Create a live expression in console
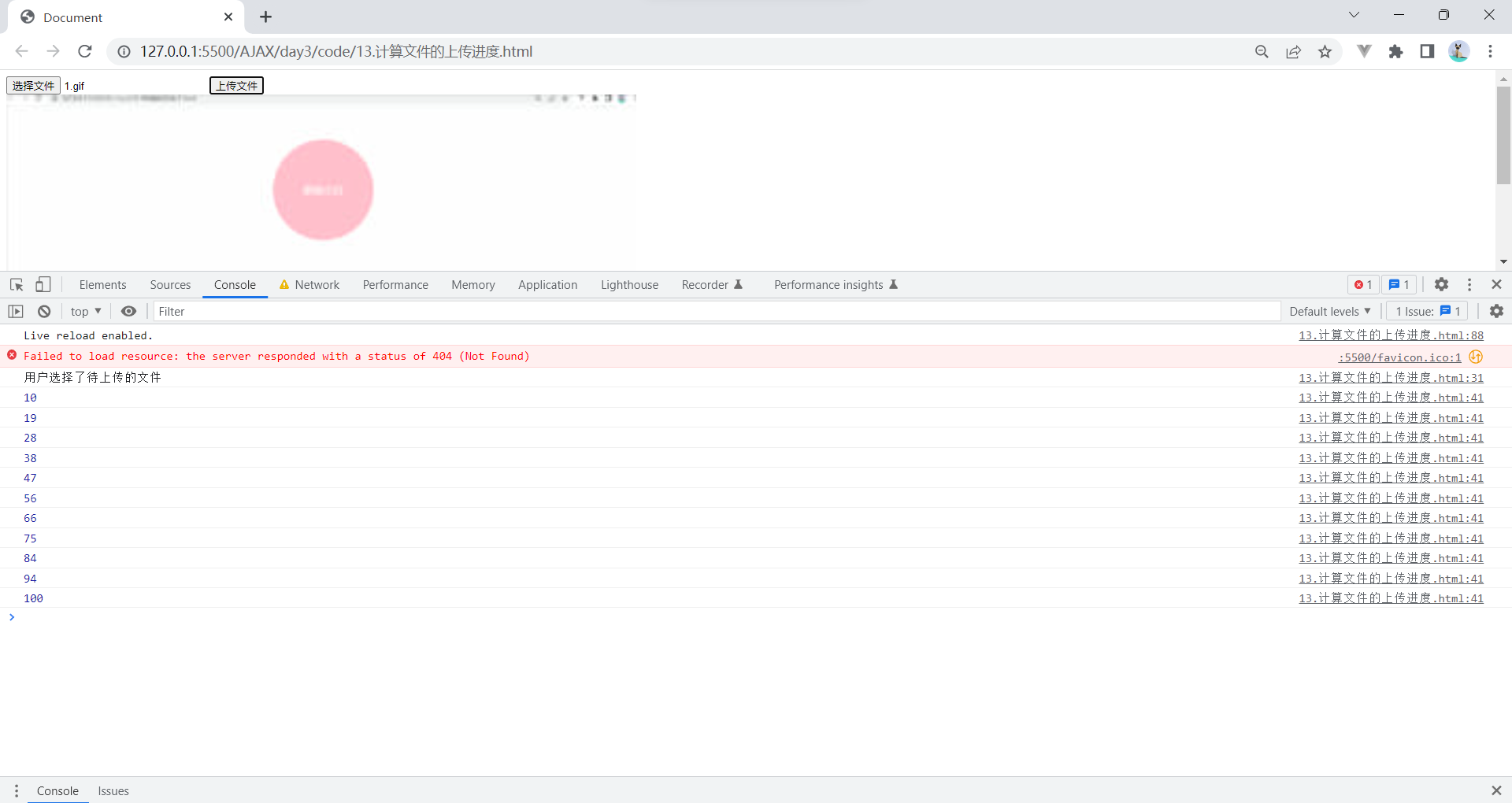This screenshot has width=1512, height=803. pos(128,311)
